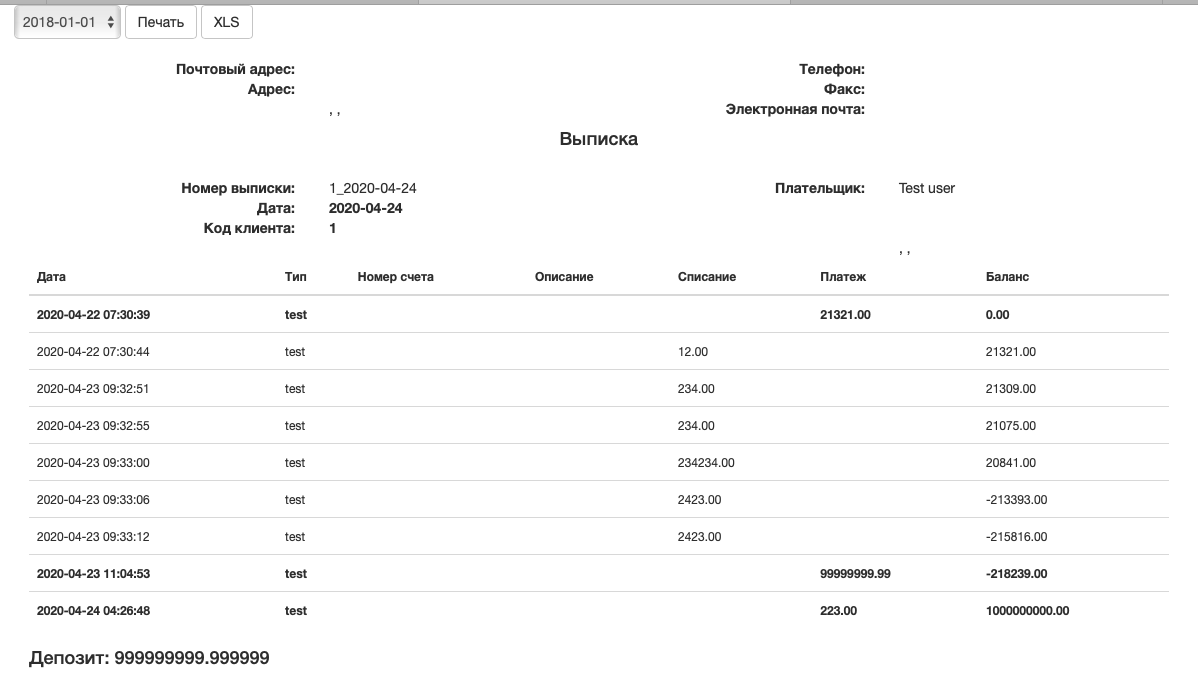Image resolution: width=1198 pixels, height=689 pixels.
Task: Click the Тип column header
Action: 296,277
